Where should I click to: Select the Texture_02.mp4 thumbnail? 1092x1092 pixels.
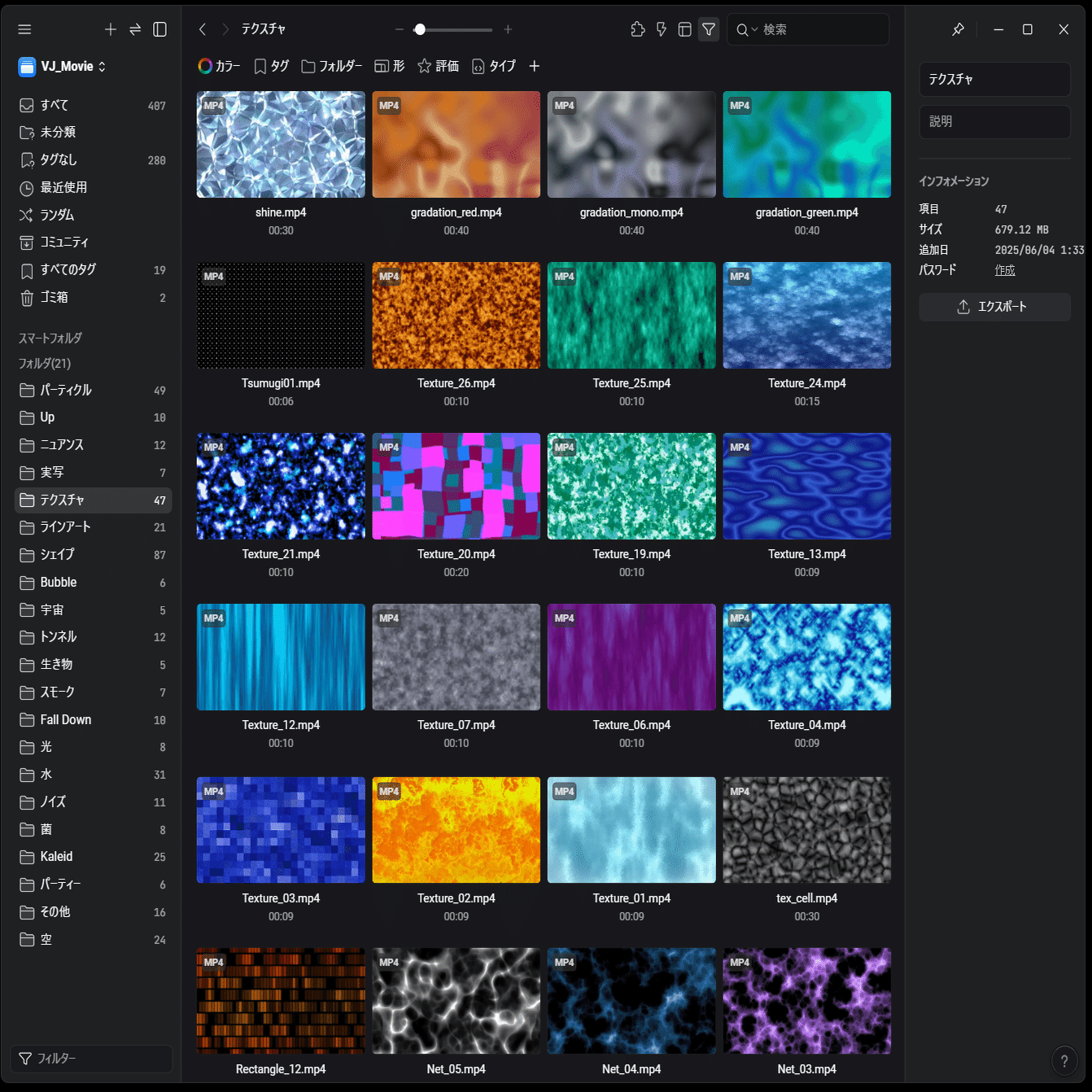pyautogui.click(x=456, y=830)
